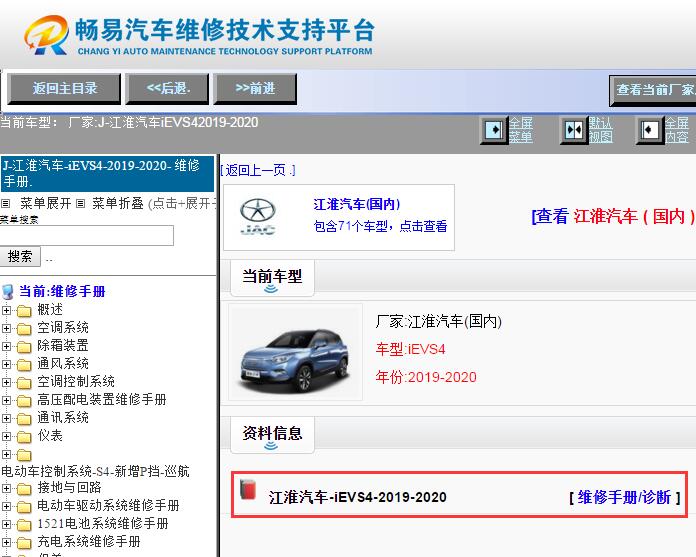Image resolution: width=696 pixels, height=557 pixels.
Task: Select the 当前车型 tab header
Action: (x=272, y=278)
